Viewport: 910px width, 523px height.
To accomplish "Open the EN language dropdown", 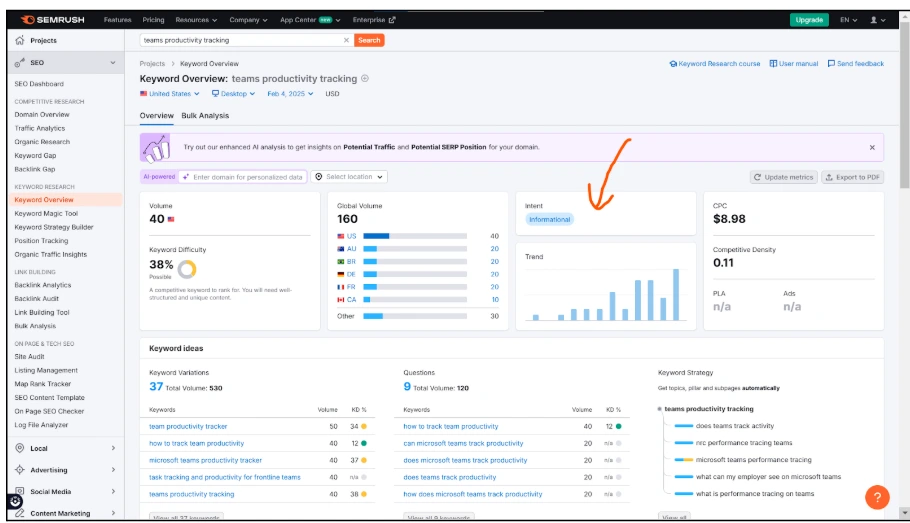I will tap(848, 20).
